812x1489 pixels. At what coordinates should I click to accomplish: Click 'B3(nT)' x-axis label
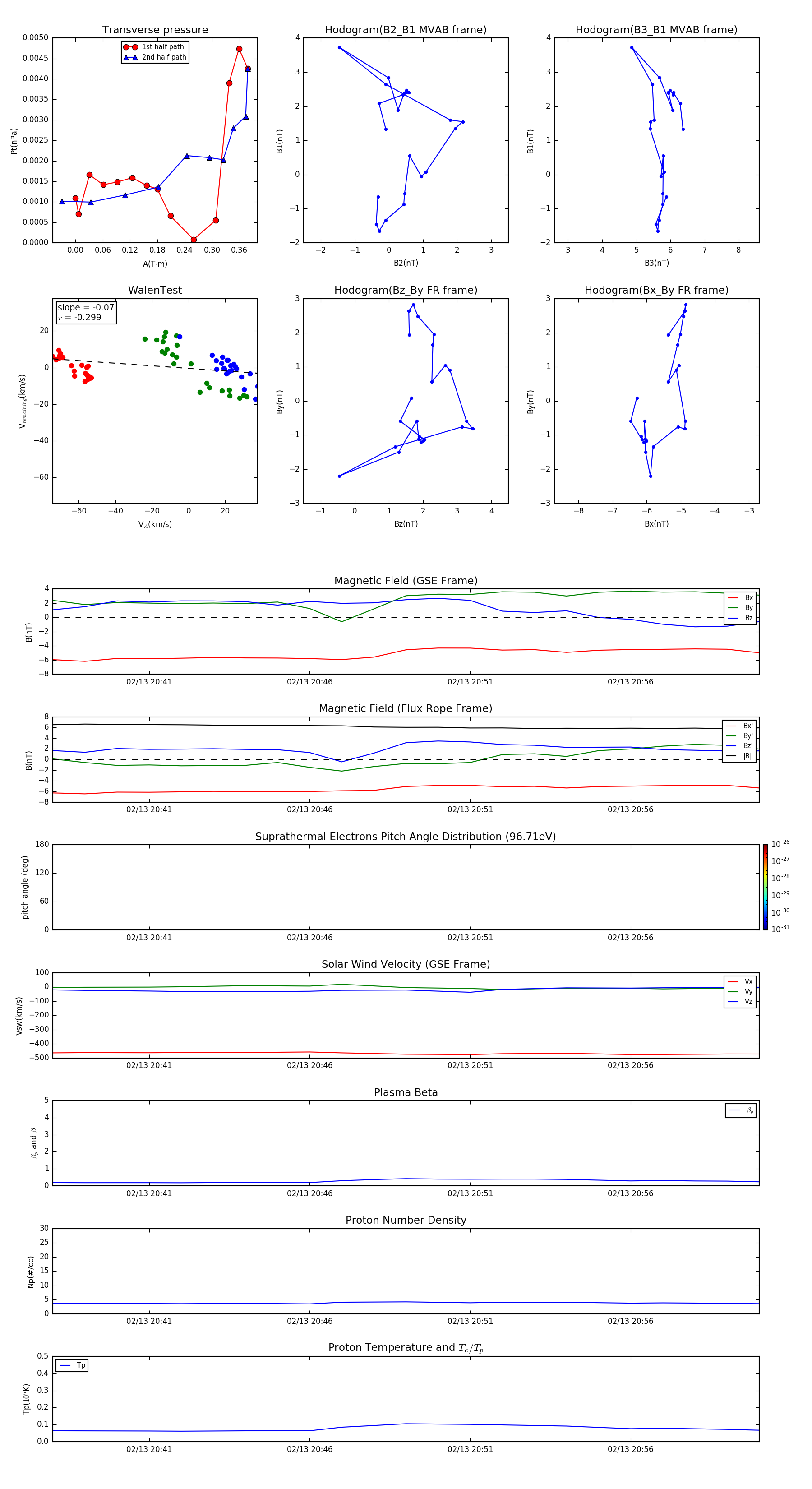pyautogui.click(x=656, y=263)
